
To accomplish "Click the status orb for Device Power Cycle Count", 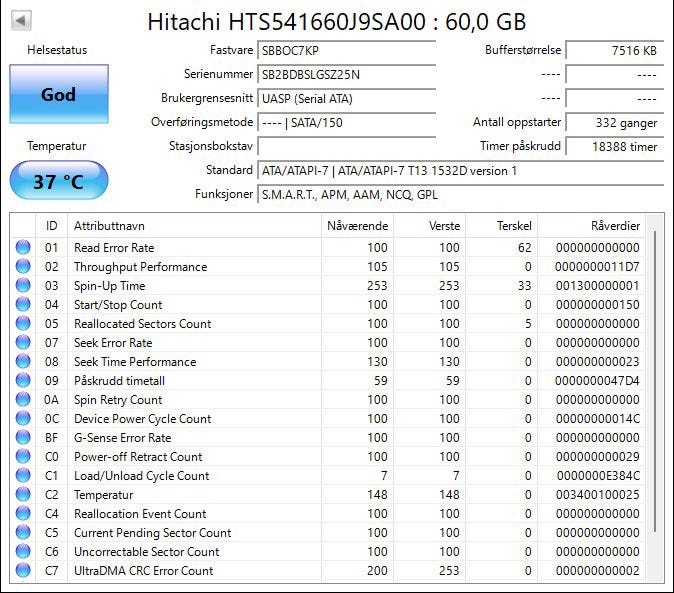I will (x=23, y=419).
